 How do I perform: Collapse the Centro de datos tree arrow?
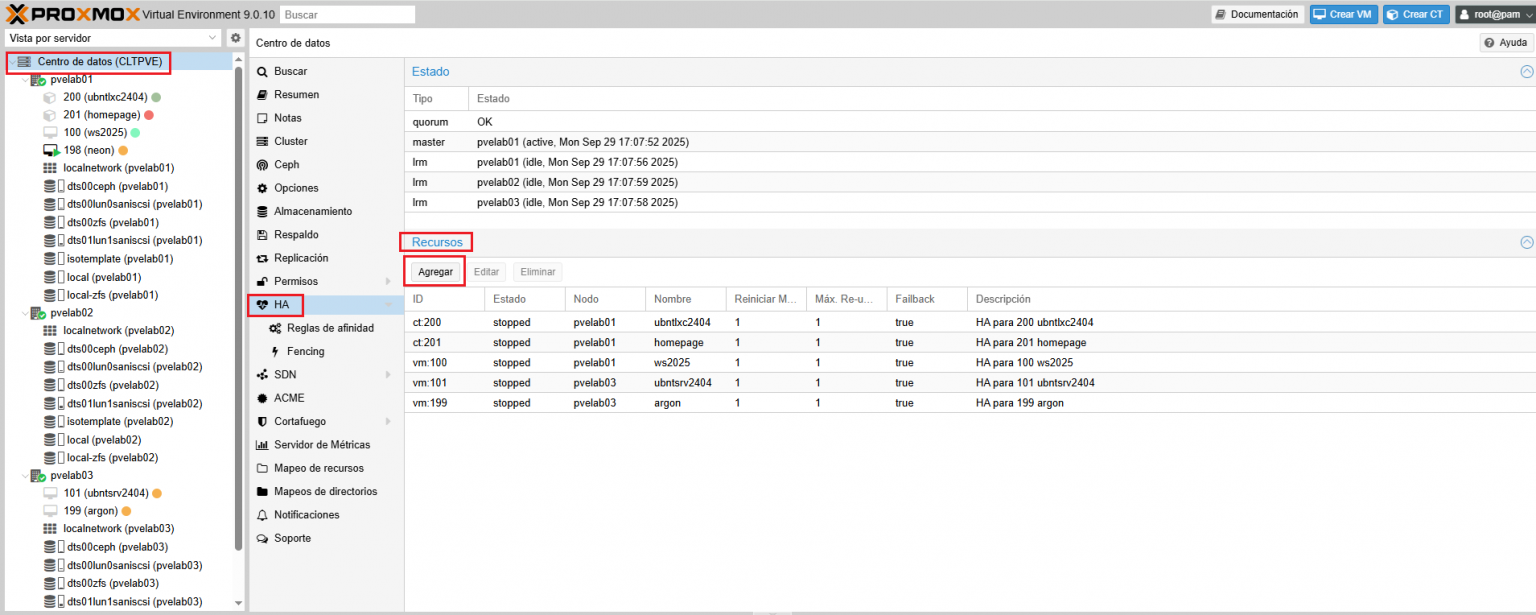click(11, 62)
